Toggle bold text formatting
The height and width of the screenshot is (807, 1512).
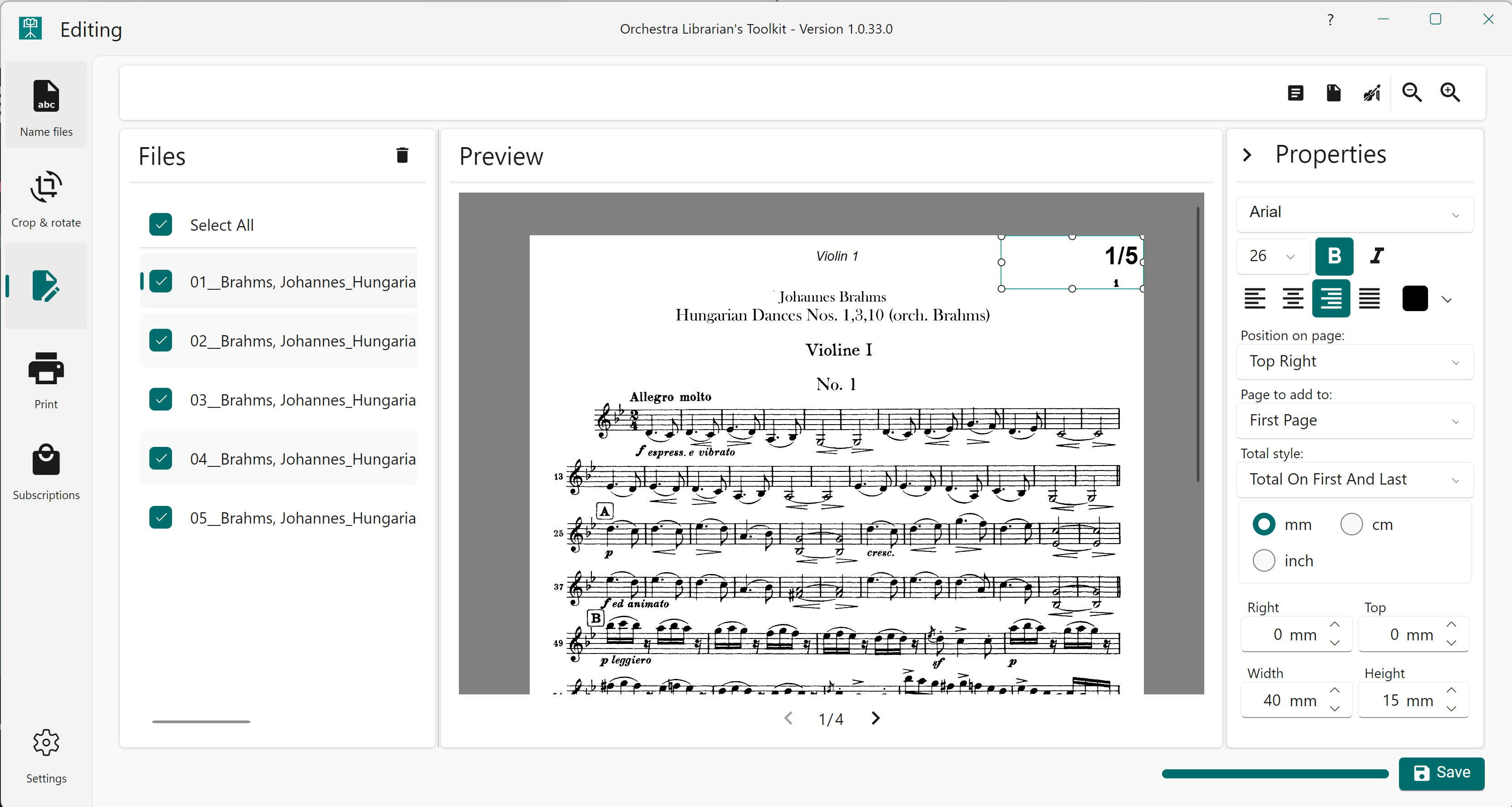(1334, 256)
